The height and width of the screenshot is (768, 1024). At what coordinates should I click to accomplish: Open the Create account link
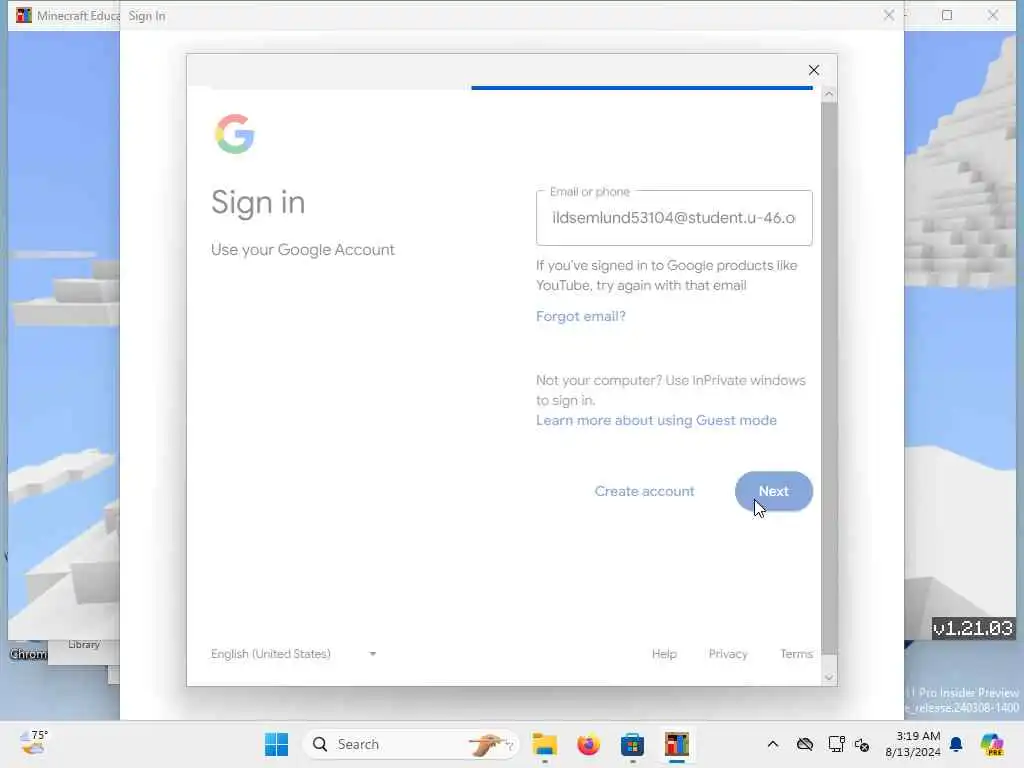pyautogui.click(x=644, y=491)
